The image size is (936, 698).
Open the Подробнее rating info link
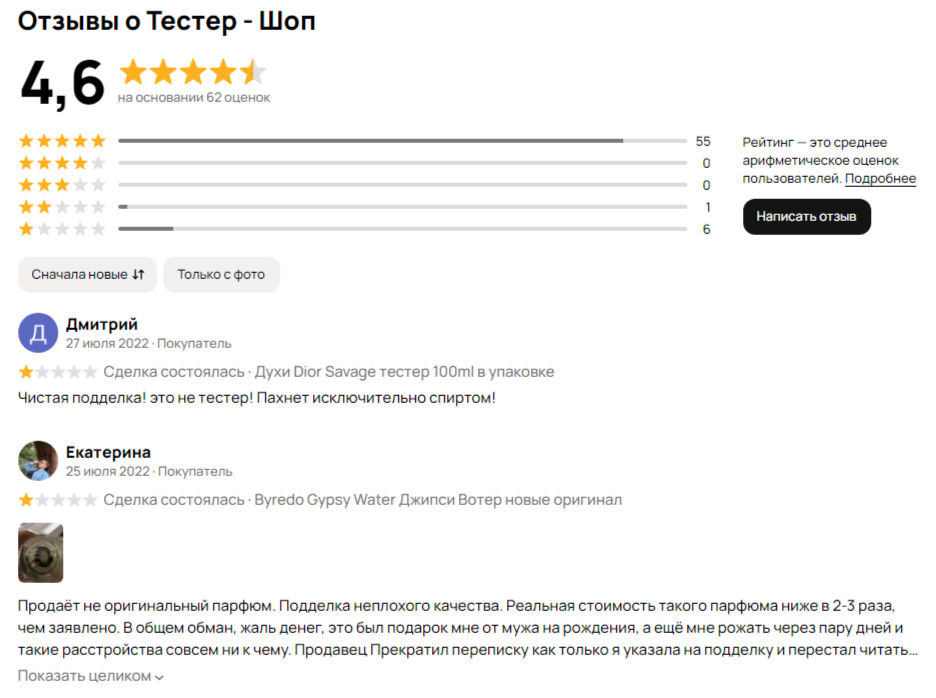tap(880, 179)
